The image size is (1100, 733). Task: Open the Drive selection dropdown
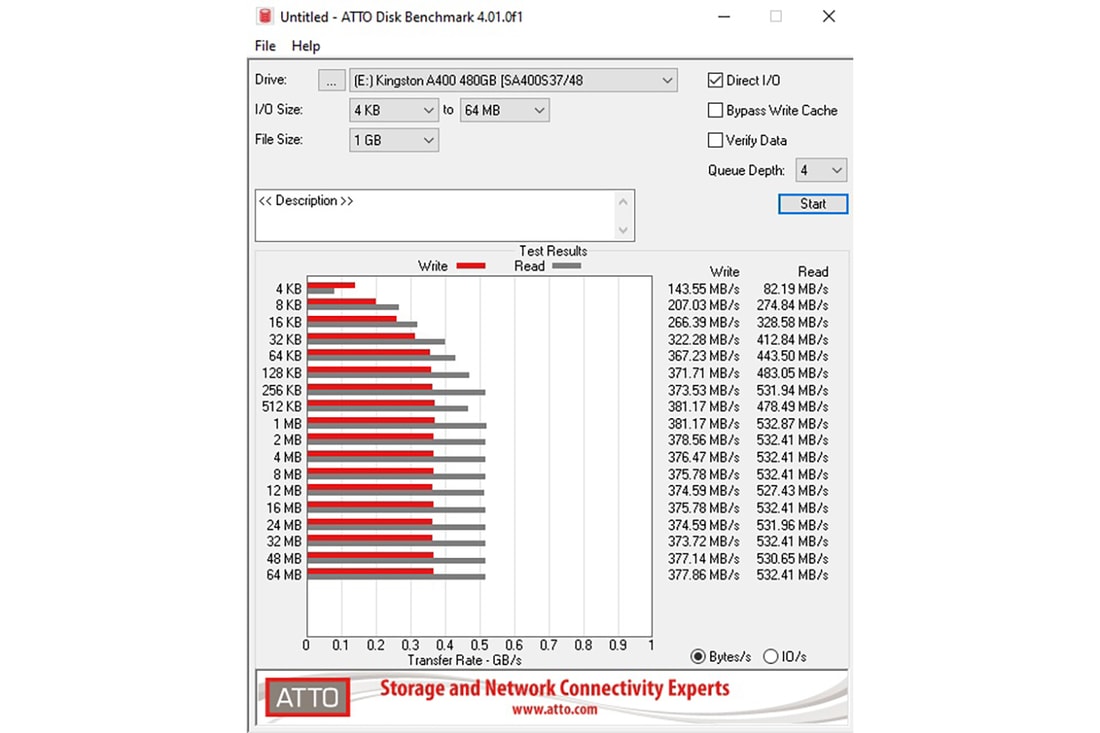coord(513,81)
